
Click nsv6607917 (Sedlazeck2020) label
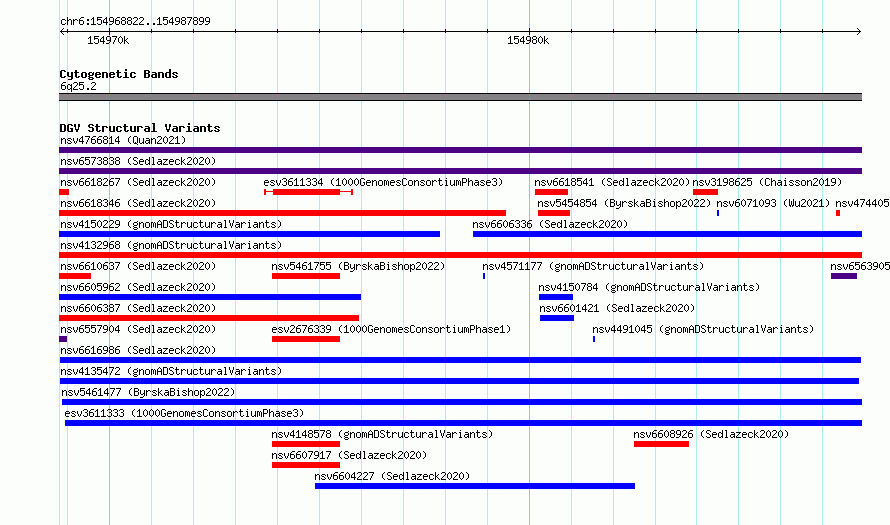(349, 455)
